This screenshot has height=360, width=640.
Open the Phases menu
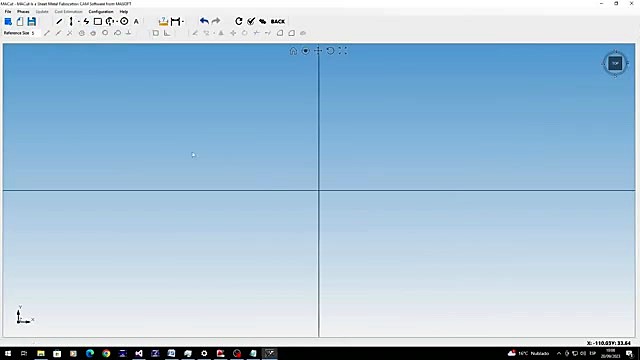pyautogui.click(x=23, y=11)
